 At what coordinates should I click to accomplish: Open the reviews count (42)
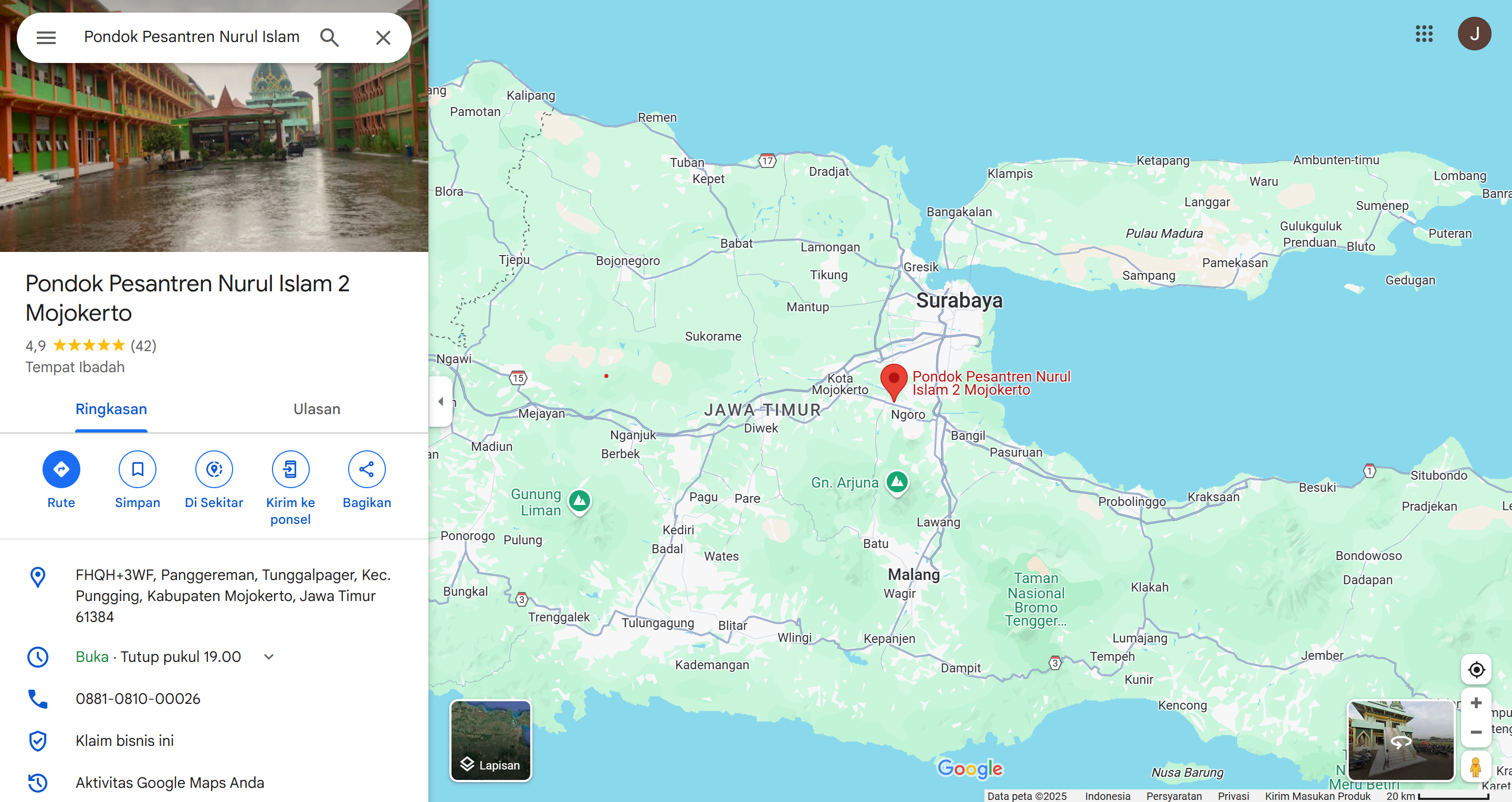tap(143, 345)
